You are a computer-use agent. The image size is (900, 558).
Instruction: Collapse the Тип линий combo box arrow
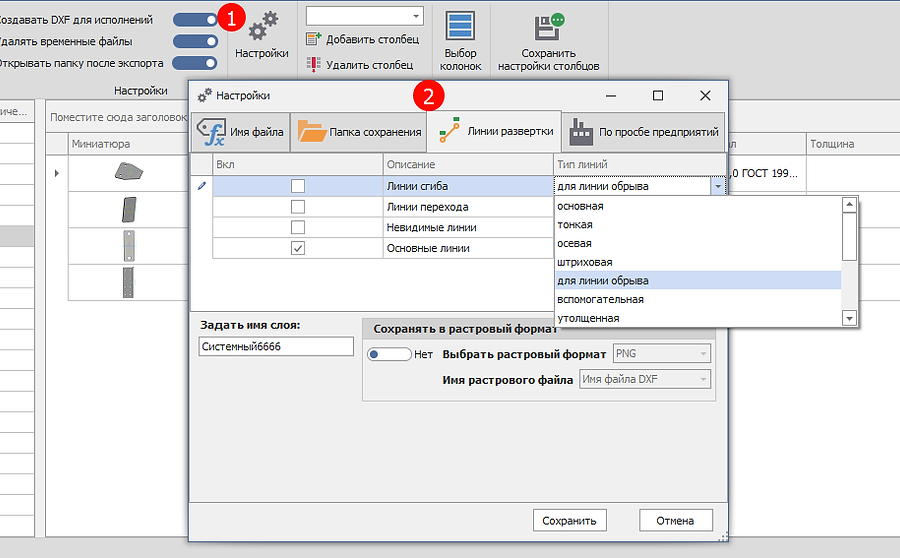tap(717, 186)
